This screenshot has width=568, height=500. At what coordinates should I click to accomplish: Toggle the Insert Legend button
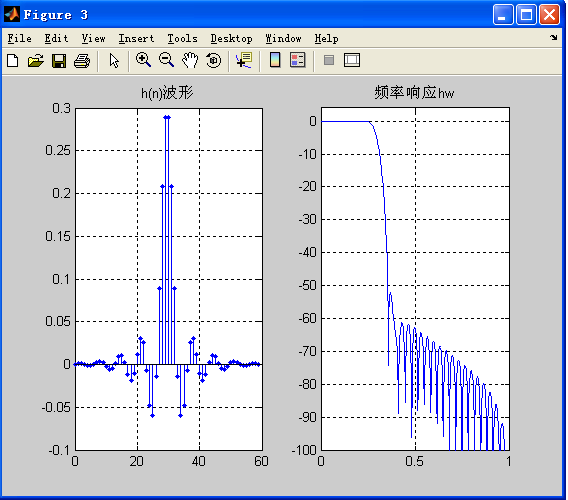298,60
